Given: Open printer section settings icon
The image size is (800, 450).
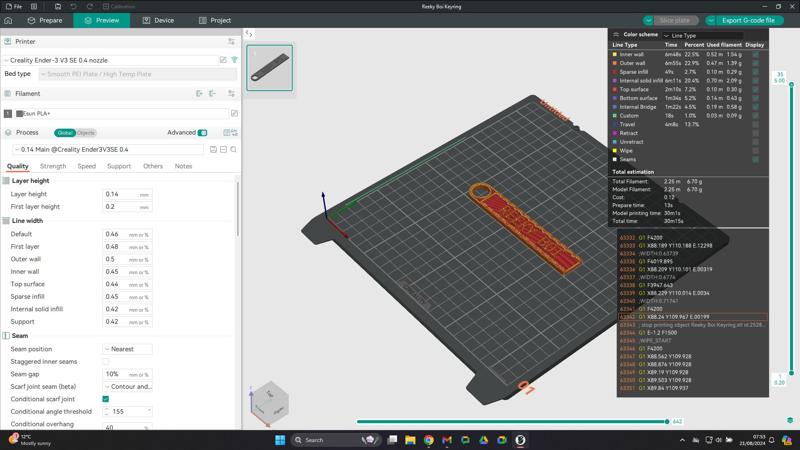Looking at the screenshot, I should tap(231, 41).
